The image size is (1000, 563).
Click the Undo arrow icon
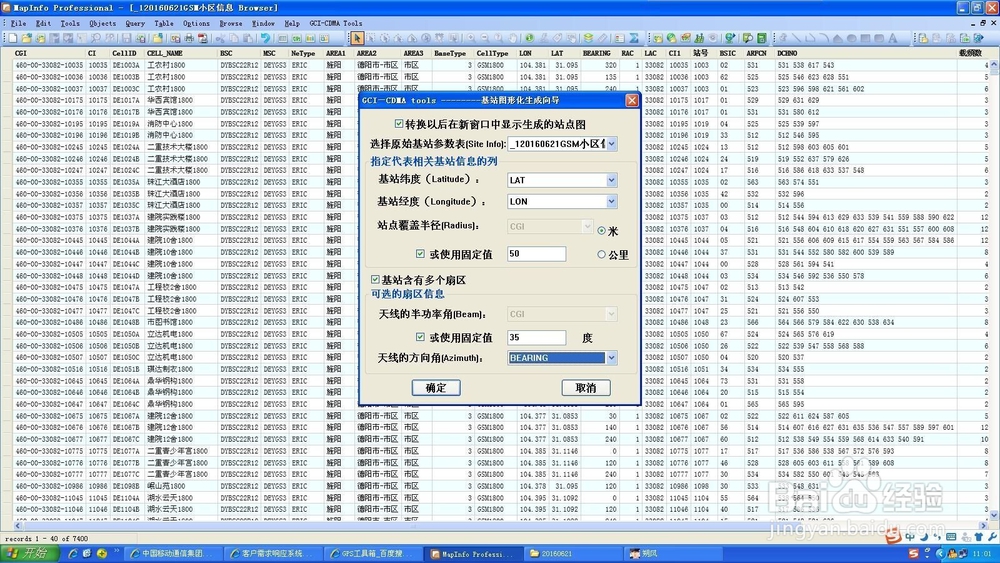tap(265, 38)
